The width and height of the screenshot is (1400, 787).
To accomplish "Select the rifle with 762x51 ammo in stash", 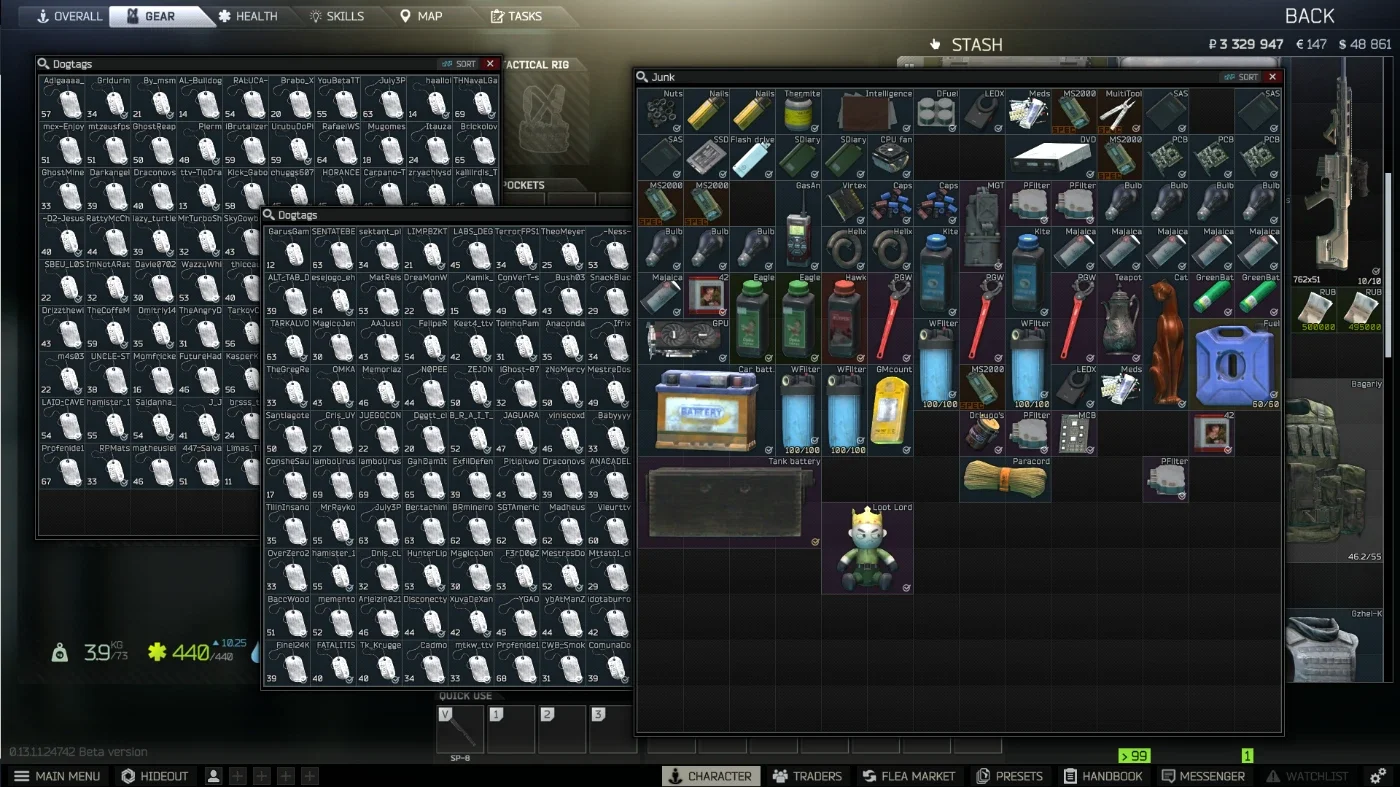I will [1335, 172].
